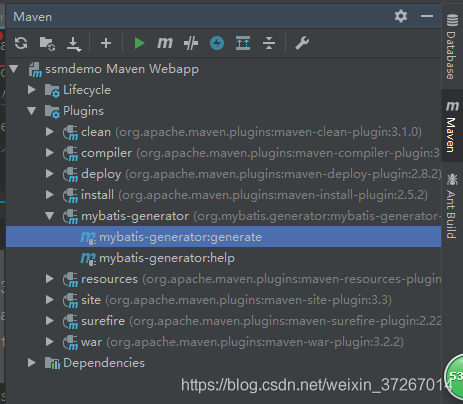Expand the resources plugin node
The height and width of the screenshot is (404, 463).
(50, 279)
